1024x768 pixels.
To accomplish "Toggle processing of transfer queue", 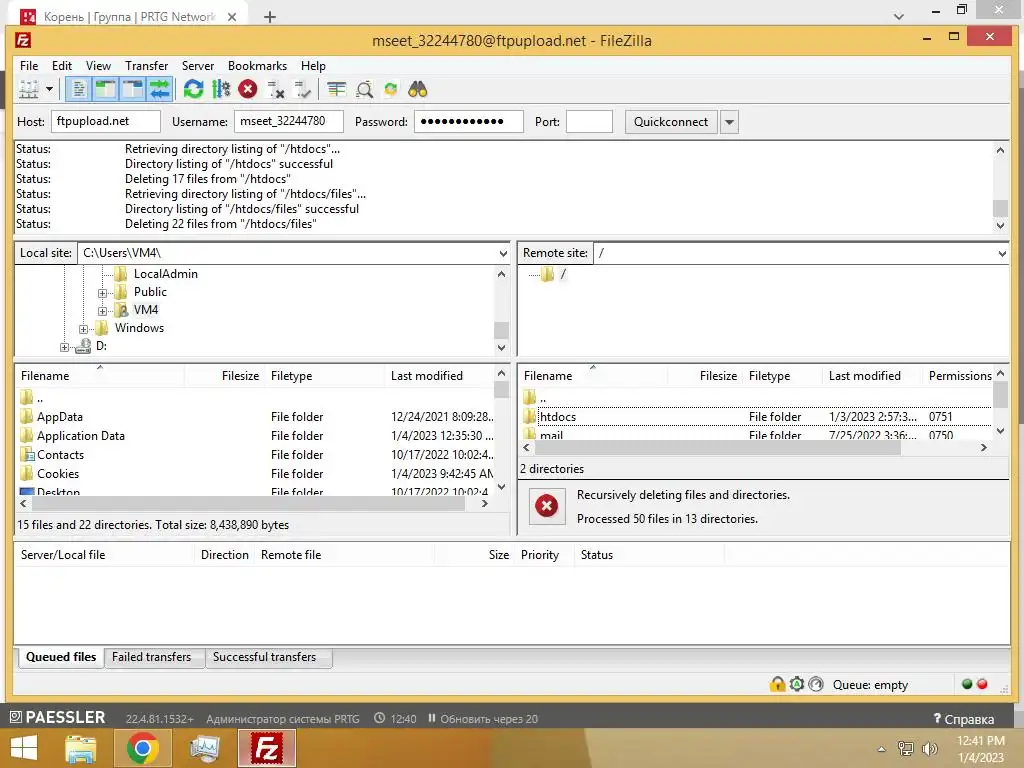I will 221,89.
